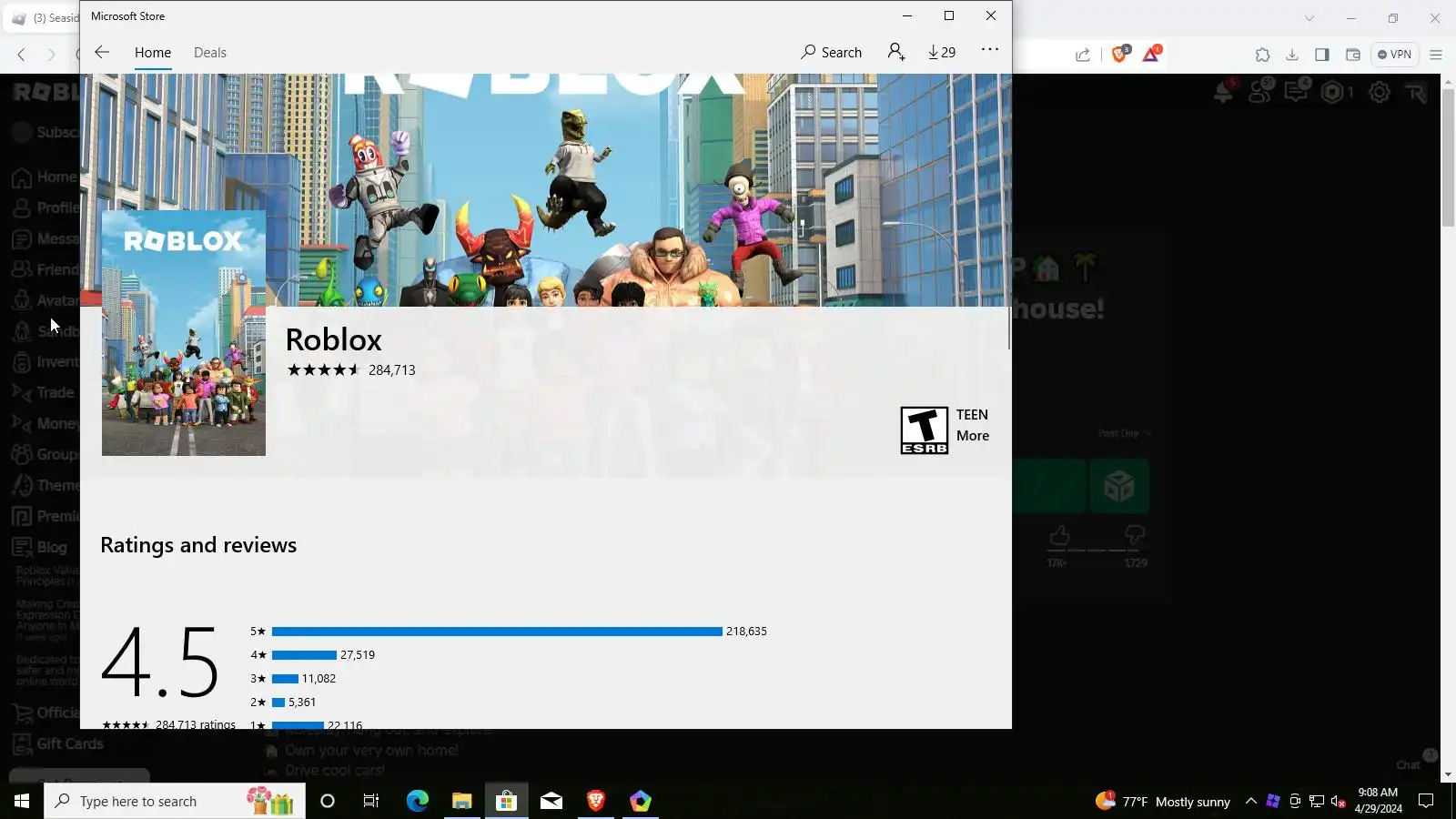Open the Chat panel on Roblox page

tap(1409, 765)
